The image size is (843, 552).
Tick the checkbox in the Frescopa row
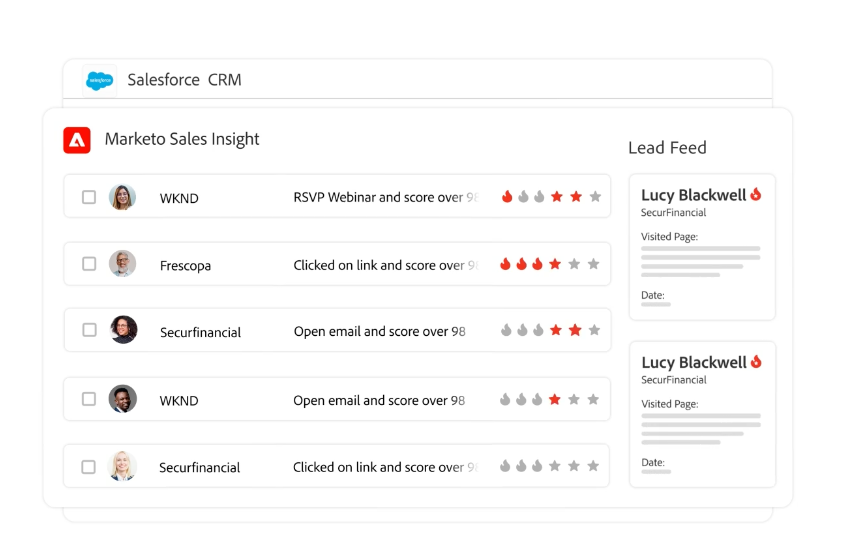point(89,264)
